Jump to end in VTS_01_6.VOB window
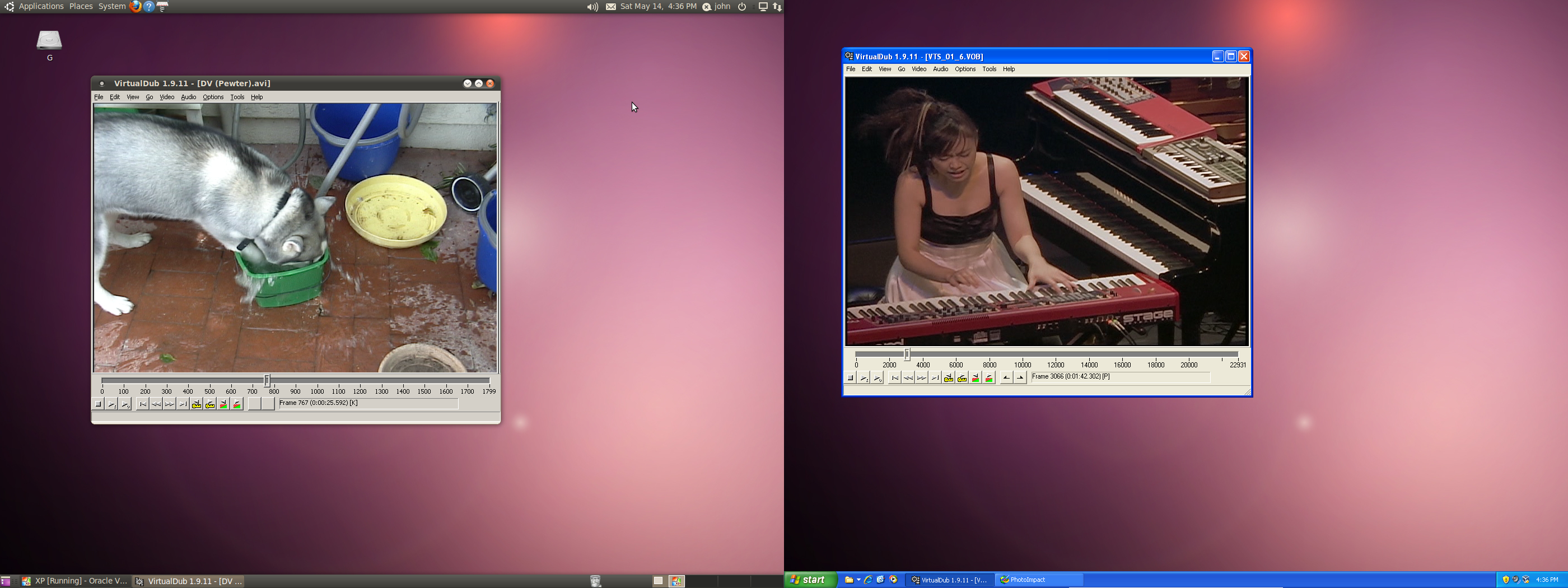The width and height of the screenshot is (1568, 588). click(935, 378)
